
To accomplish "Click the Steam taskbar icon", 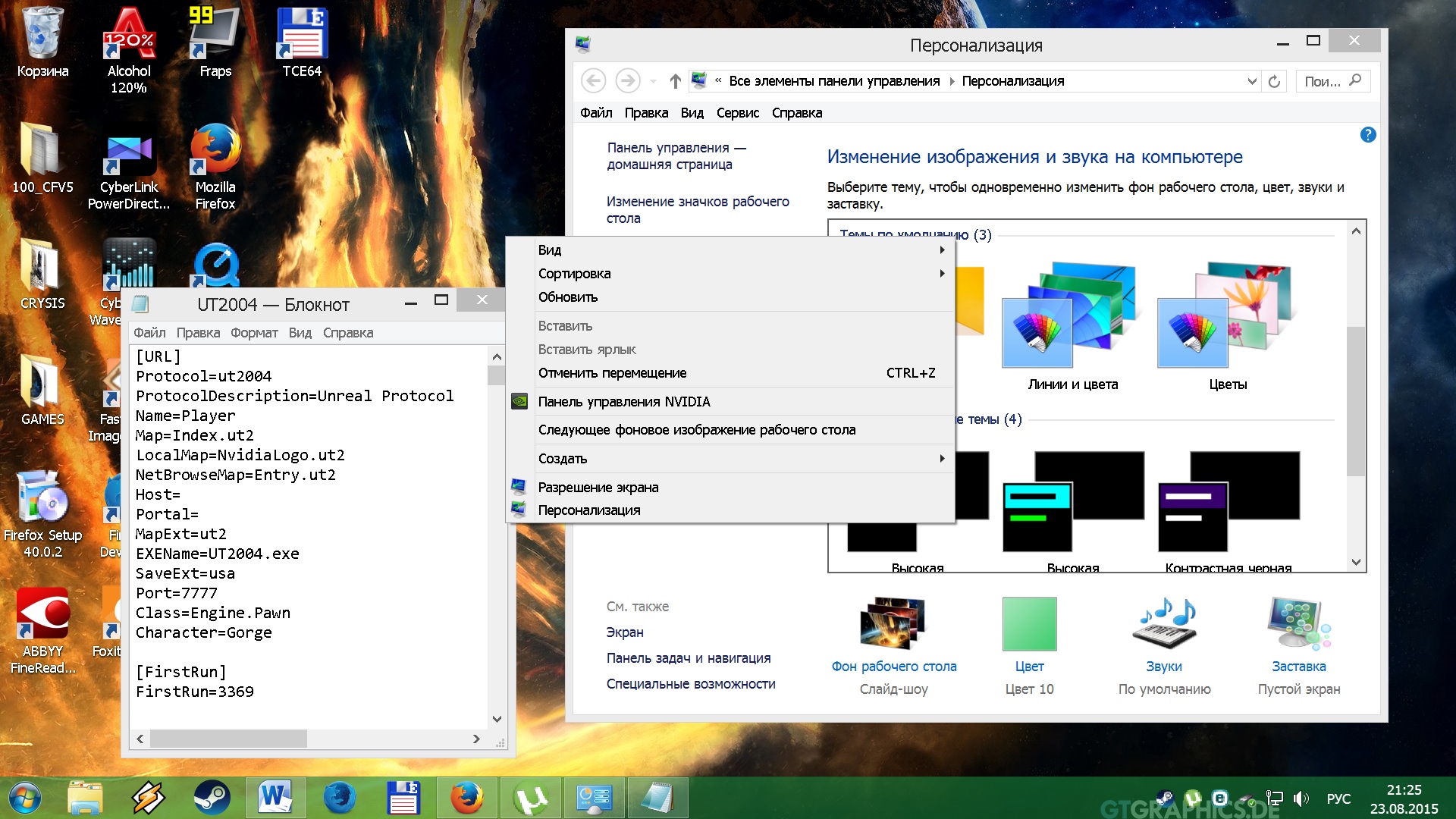I will (x=212, y=798).
